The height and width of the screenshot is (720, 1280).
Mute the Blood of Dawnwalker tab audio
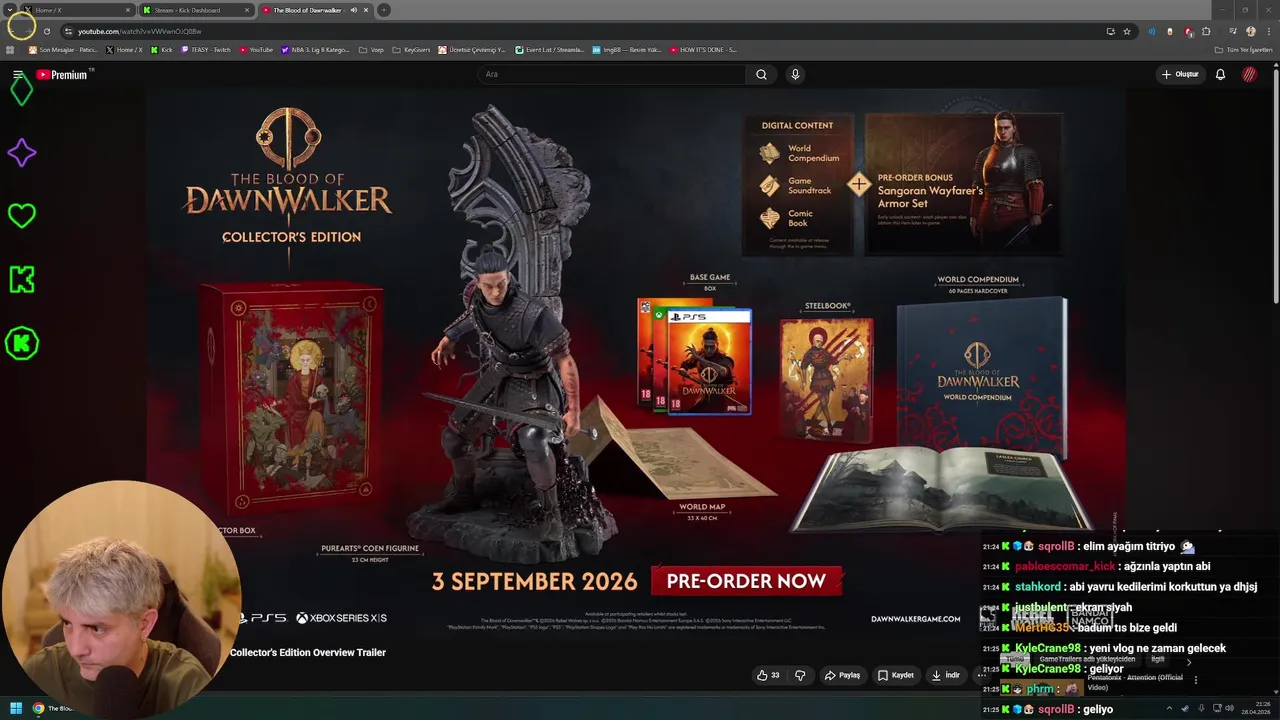353,10
